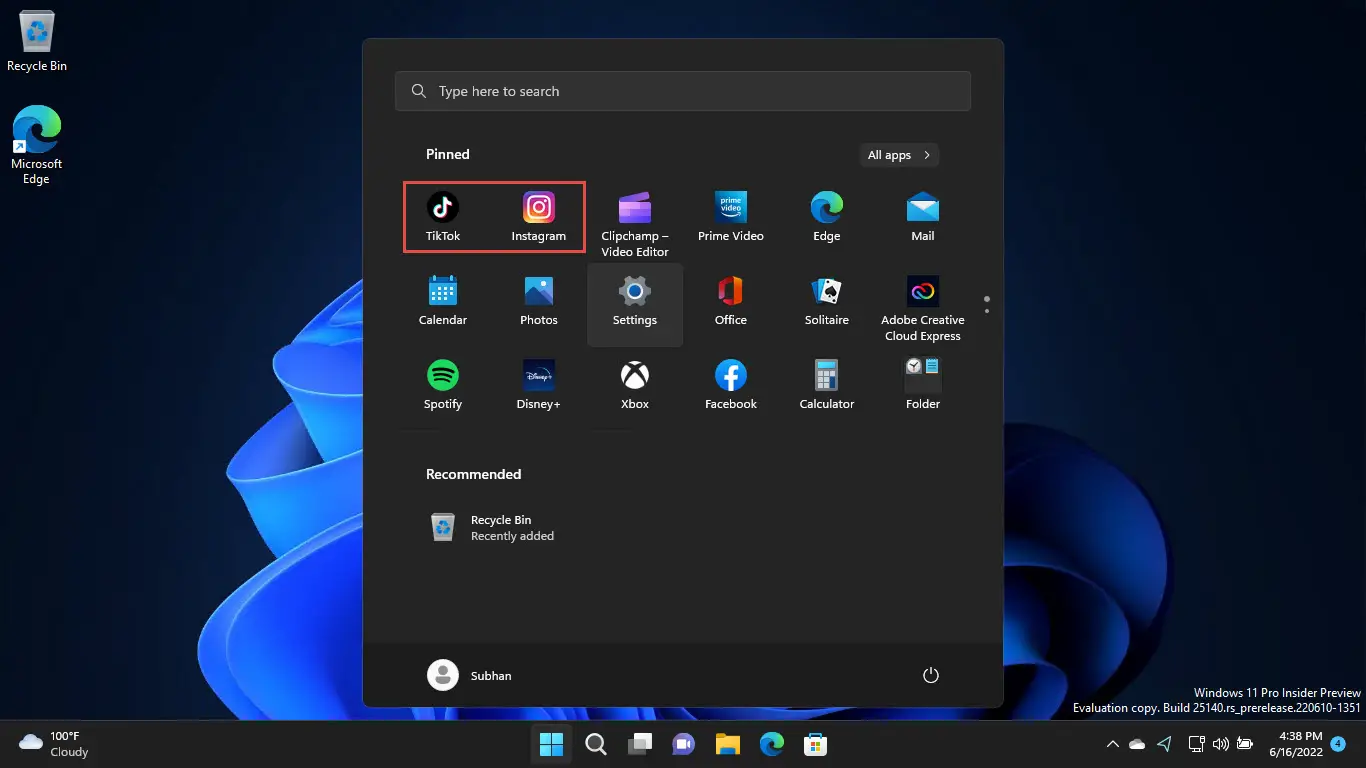Open the pinned apps Folder

click(x=923, y=385)
